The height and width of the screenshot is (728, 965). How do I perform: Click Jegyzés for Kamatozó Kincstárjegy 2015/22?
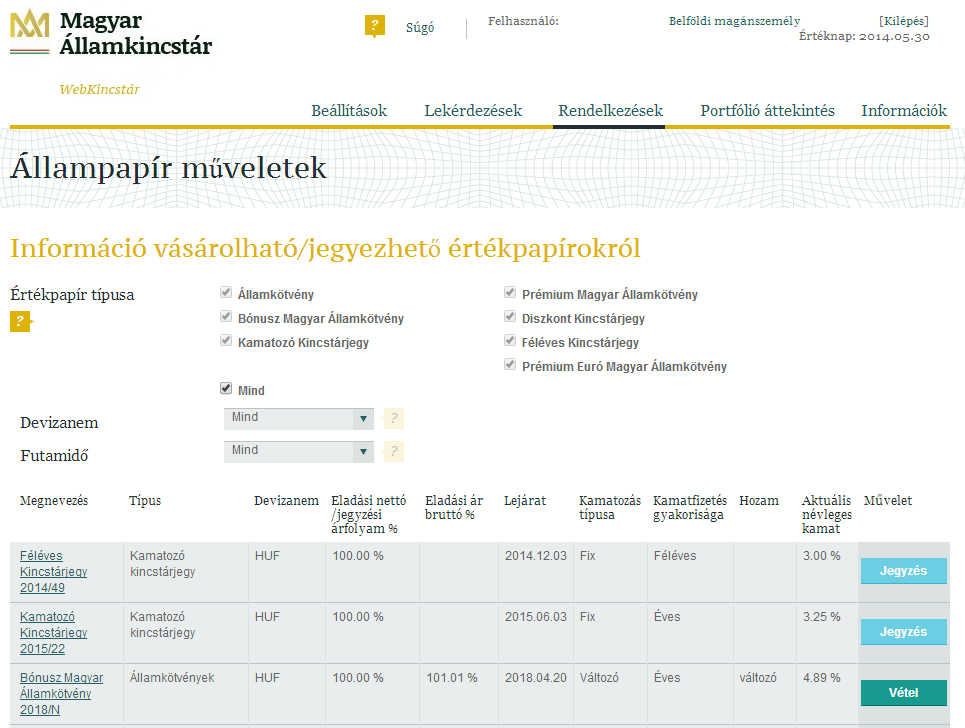pos(903,632)
